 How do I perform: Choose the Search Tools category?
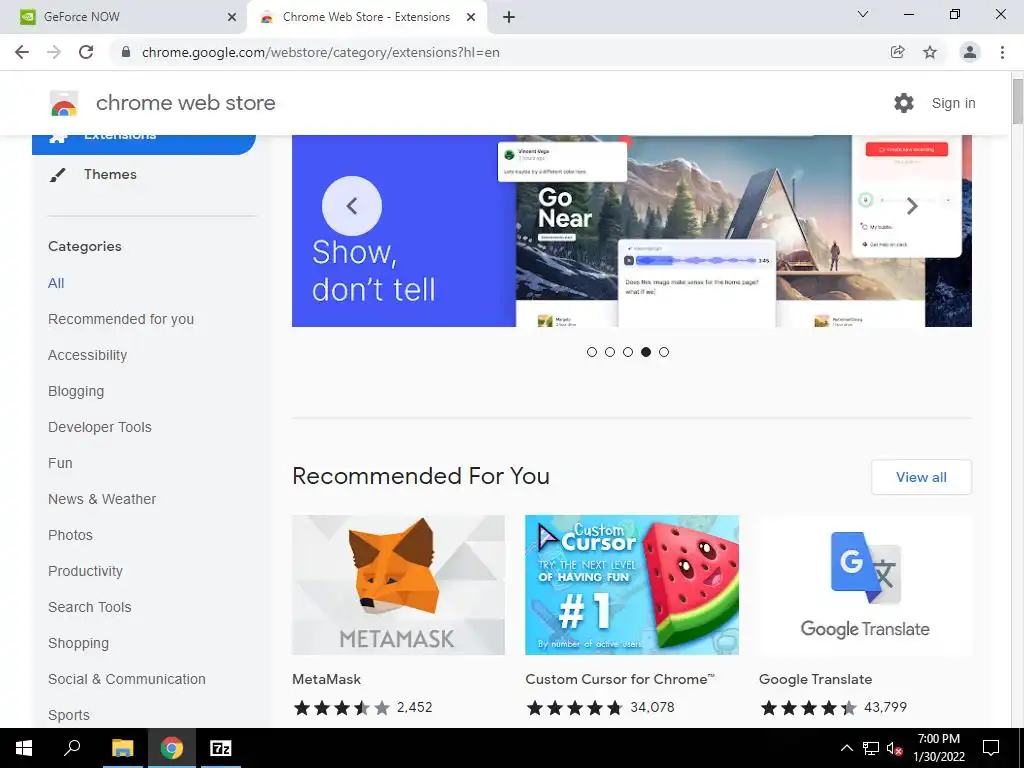coord(89,607)
